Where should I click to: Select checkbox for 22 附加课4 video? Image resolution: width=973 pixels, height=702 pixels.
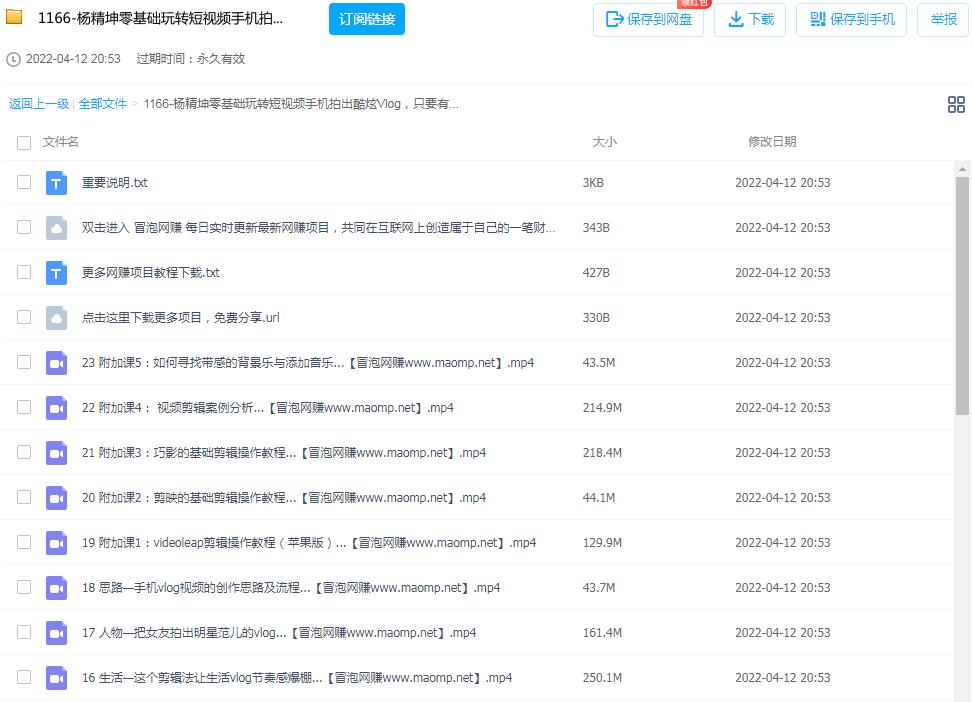click(24, 408)
